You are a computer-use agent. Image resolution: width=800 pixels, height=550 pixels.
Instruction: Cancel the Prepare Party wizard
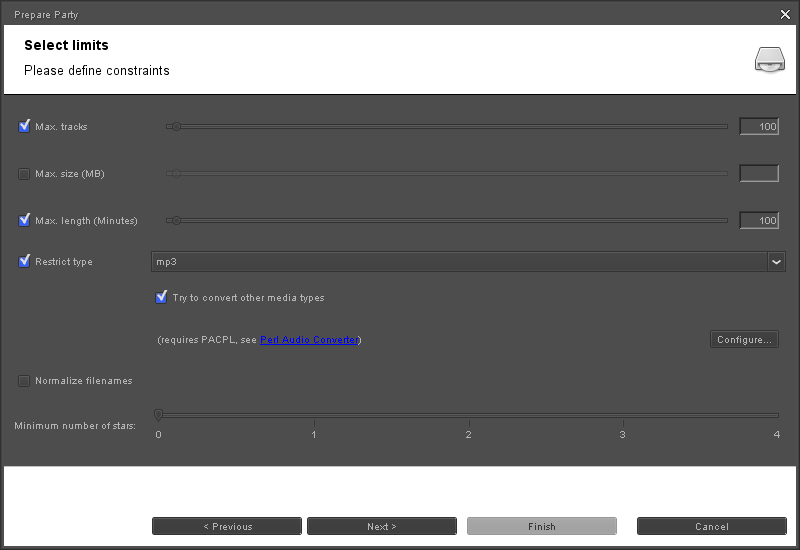point(712,527)
